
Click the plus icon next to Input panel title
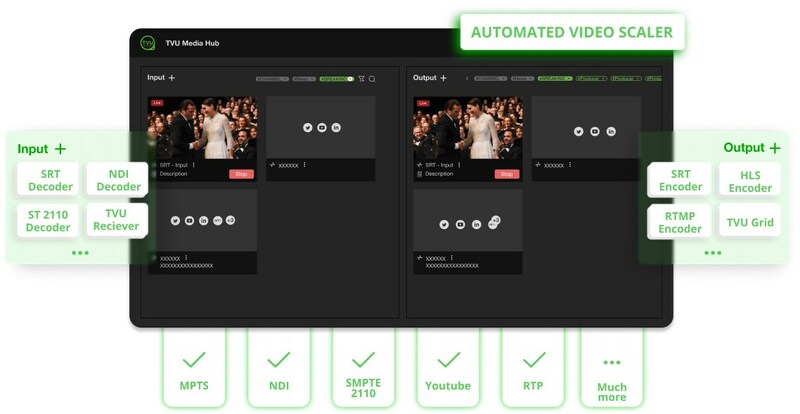[172, 78]
